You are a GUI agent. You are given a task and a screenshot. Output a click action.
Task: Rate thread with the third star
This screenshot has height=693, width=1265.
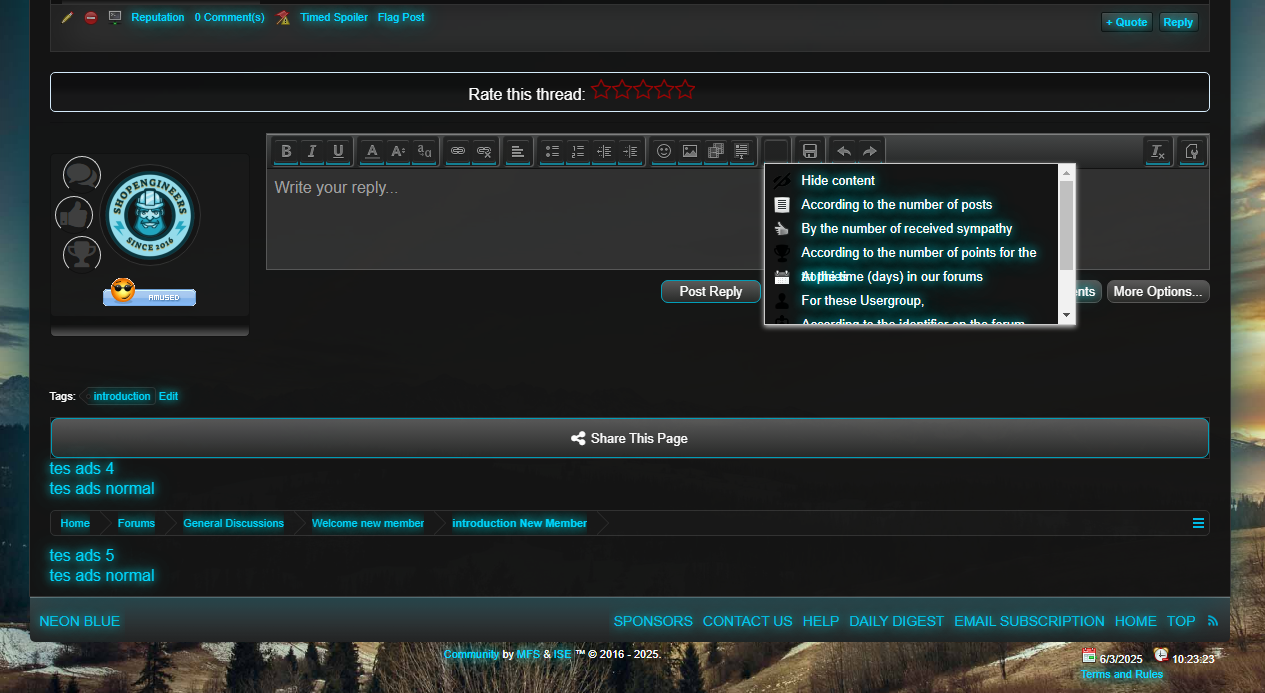pyautogui.click(x=643, y=90)
